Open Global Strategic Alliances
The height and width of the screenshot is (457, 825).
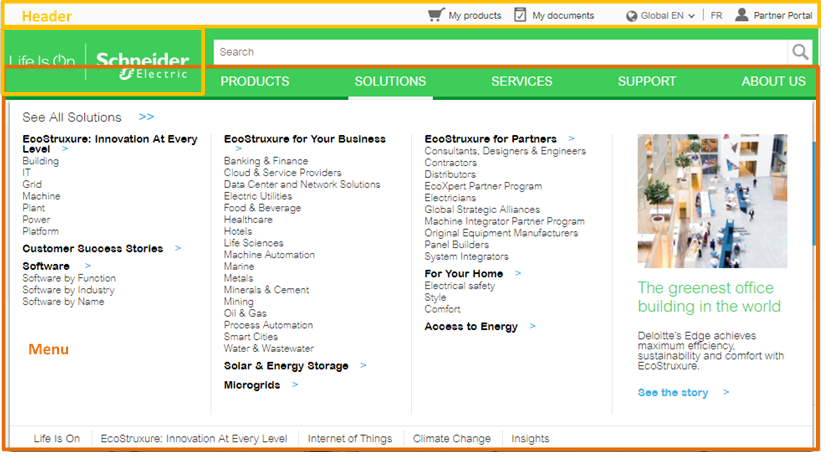(x=482, y=210)
